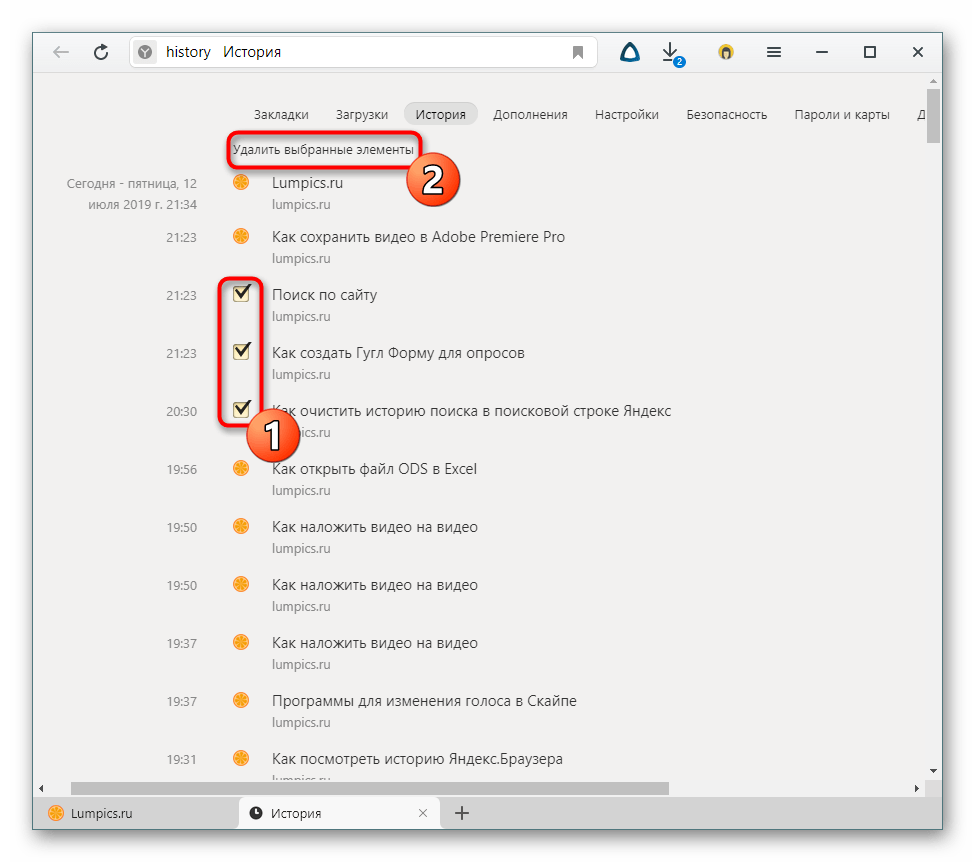The width and height of the screenshot is (975, 862).
Task: Open new tab with plus icon
Action: (x=462, y=813)
